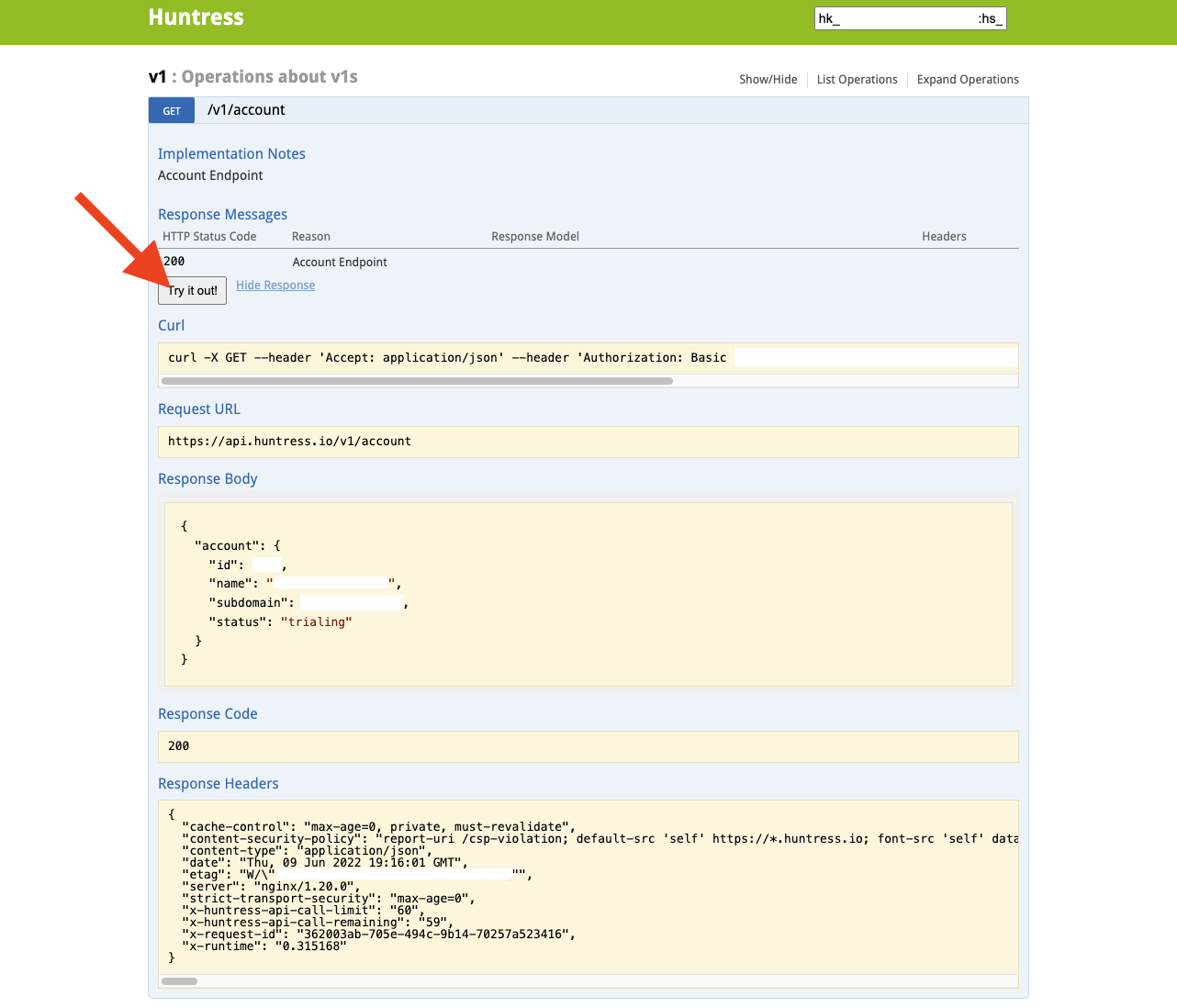The height and width of the screenshot is (1008, 1177).
Task: Click the Response Body heading
Action: [207, 479]
